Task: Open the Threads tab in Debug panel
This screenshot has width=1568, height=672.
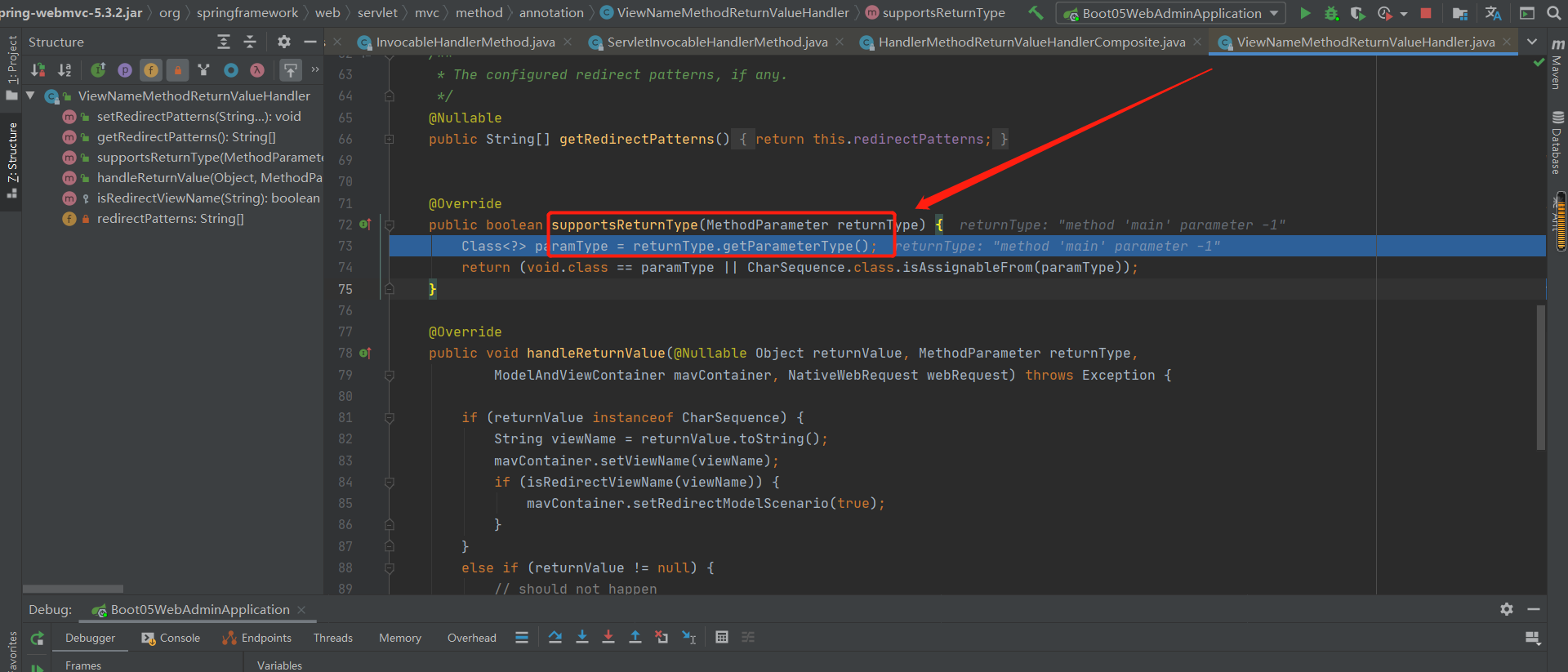Action: coord(333,638)
